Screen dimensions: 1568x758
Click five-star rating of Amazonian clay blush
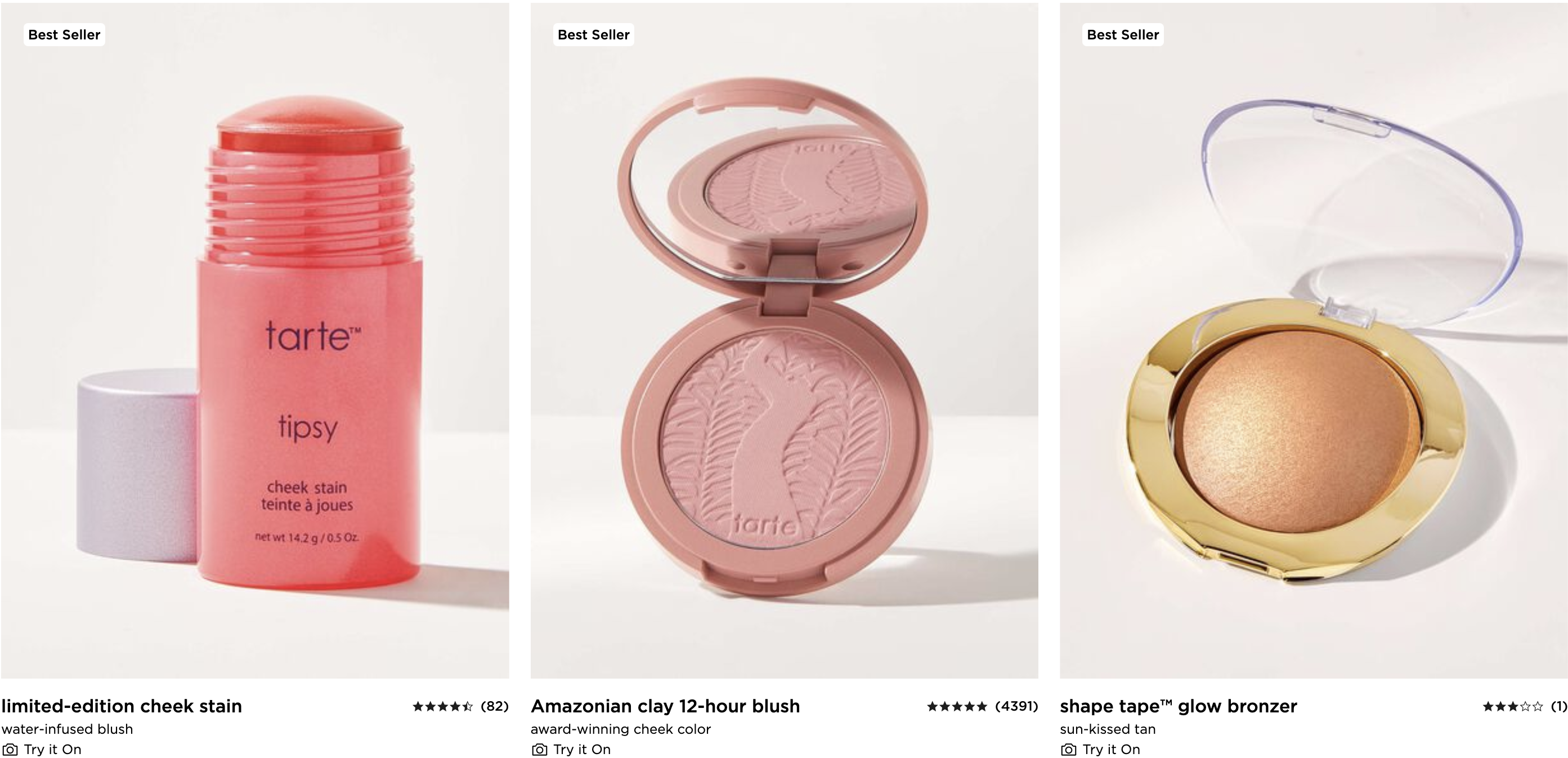point(957,706)
